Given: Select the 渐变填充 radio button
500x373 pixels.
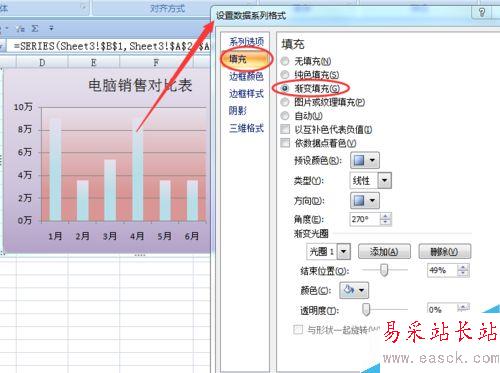Looking at the screenshot, I should coord(285,88).
